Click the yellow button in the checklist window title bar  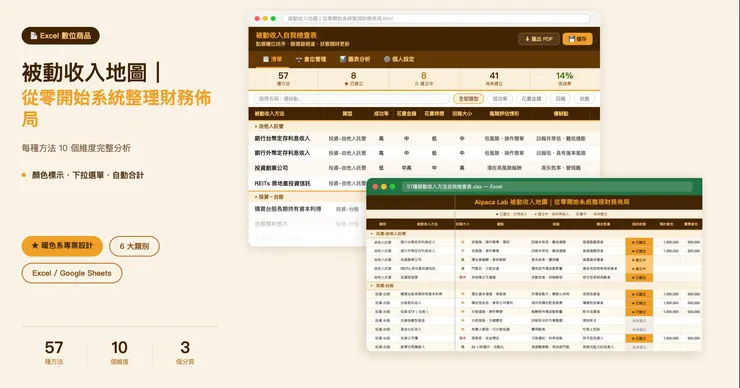[x=265, y=18]
